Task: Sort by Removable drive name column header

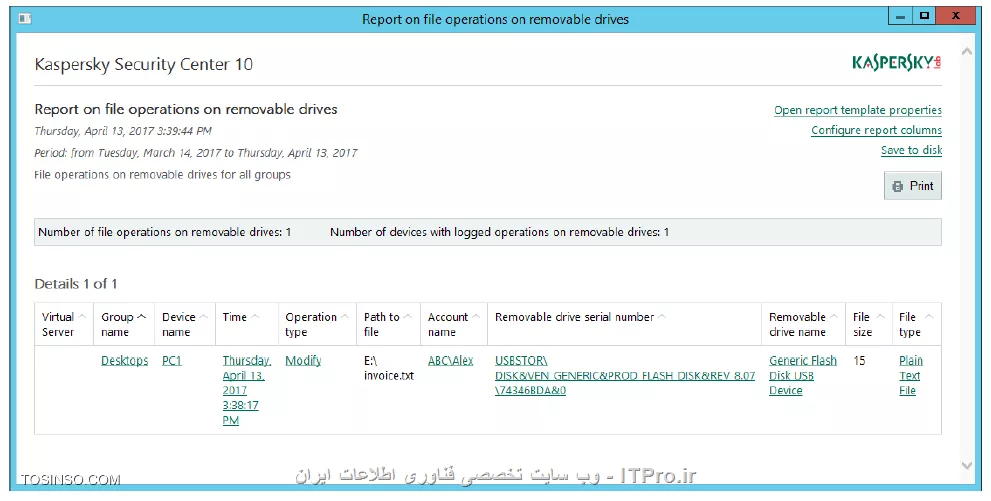Action: tap(803, 324)
